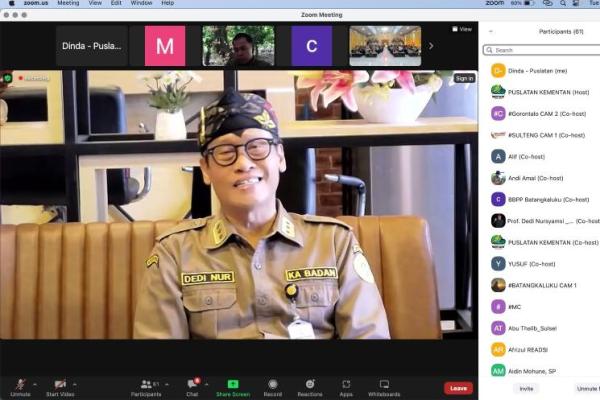Open the Apps icon
The height and width of the screenshot is (400, 600).
346,384
